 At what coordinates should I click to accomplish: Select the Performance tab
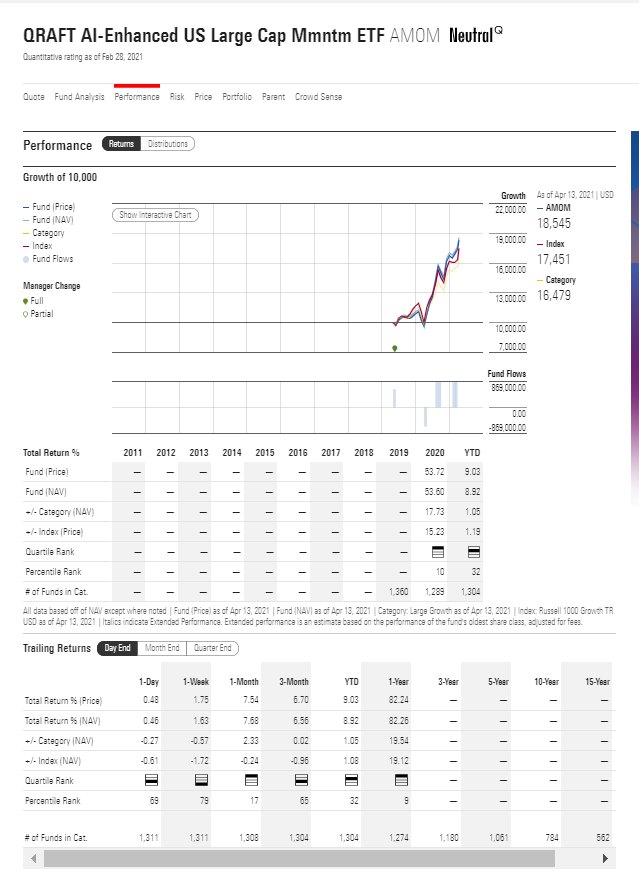click(137, 97)
